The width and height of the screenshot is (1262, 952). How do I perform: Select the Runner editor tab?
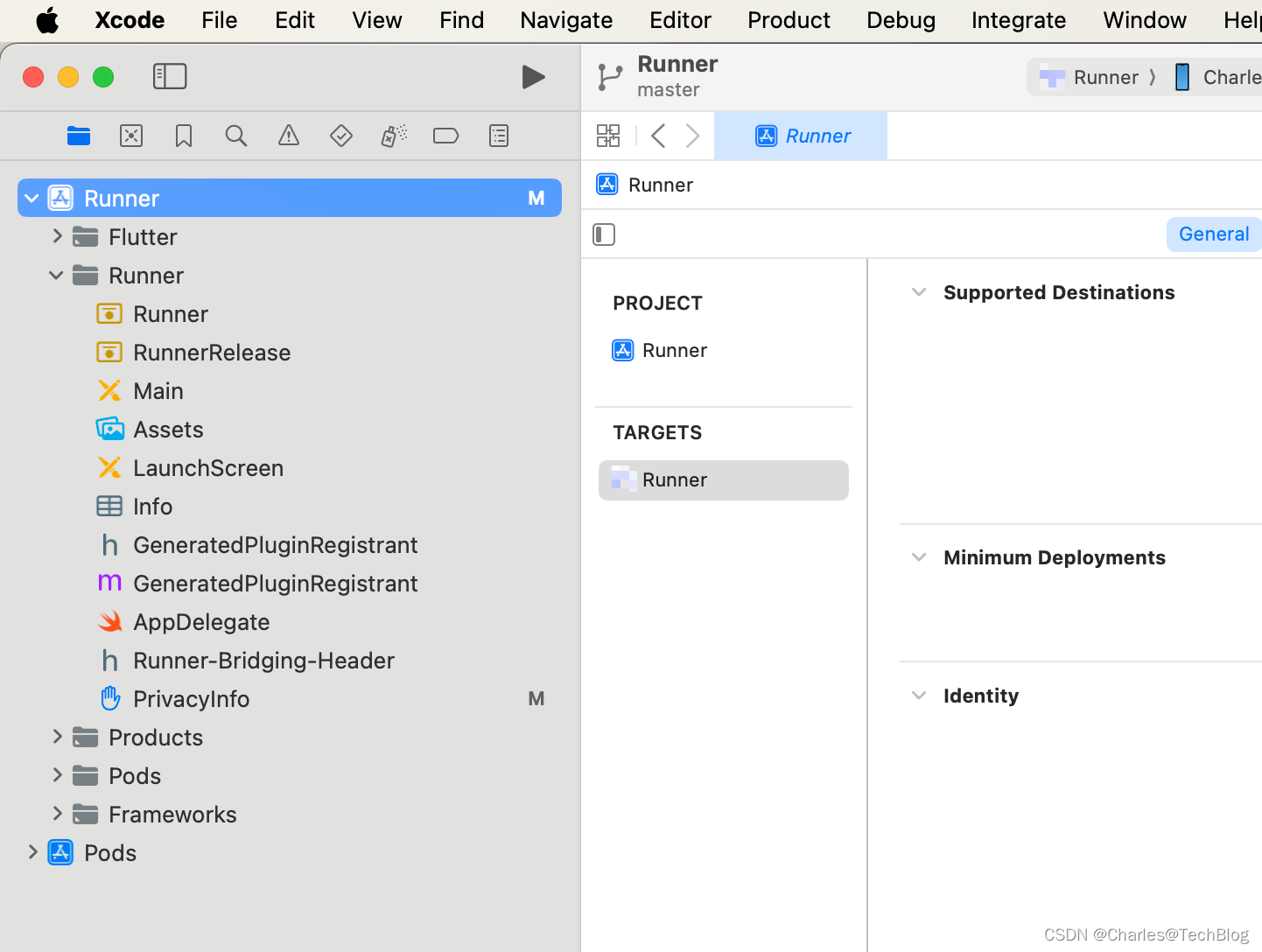801,136
